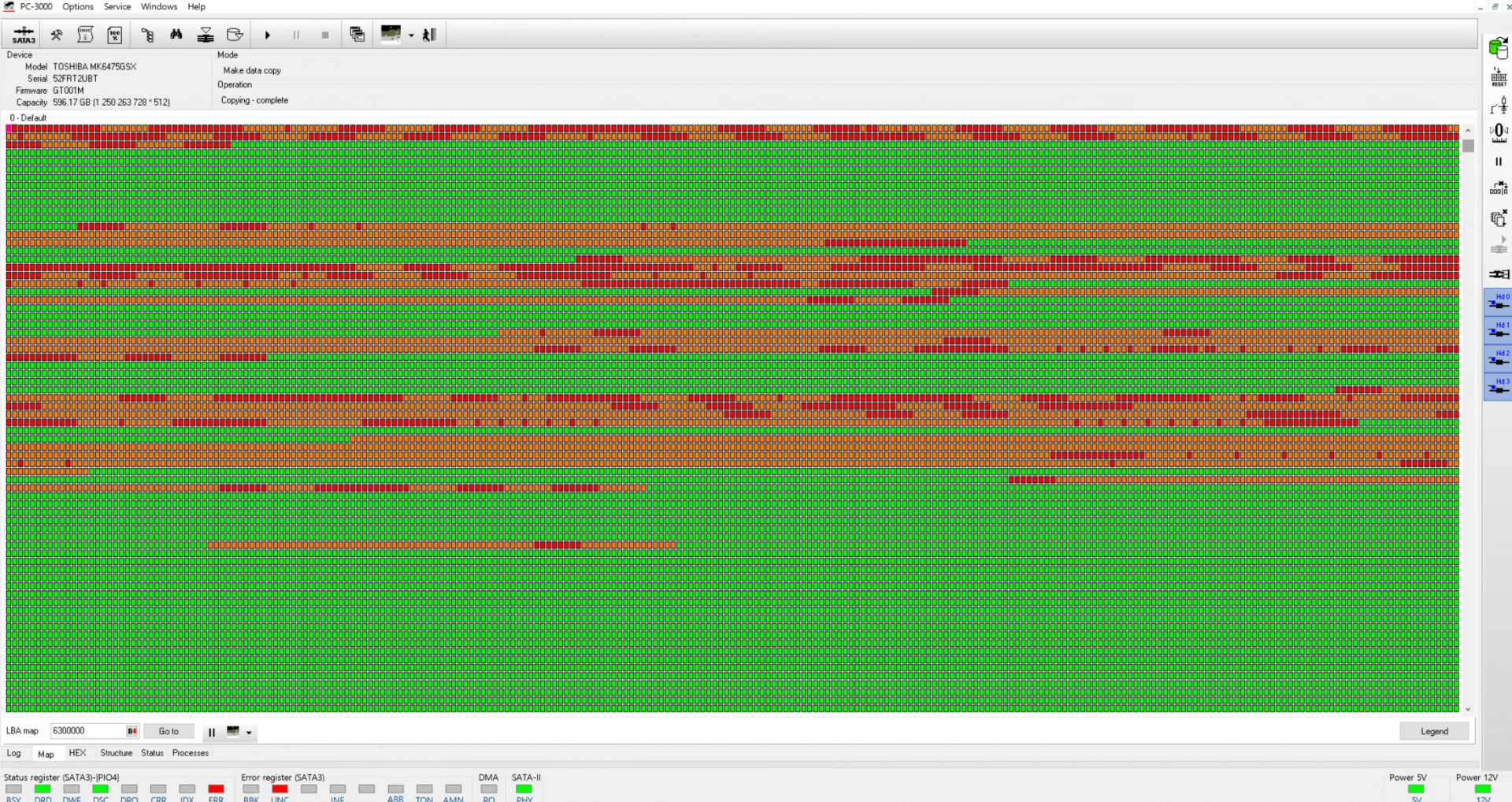The height and width of the screenshot is (802, 1512).
Task: Click the green DSC status indicator
Action: click(100, 789)
